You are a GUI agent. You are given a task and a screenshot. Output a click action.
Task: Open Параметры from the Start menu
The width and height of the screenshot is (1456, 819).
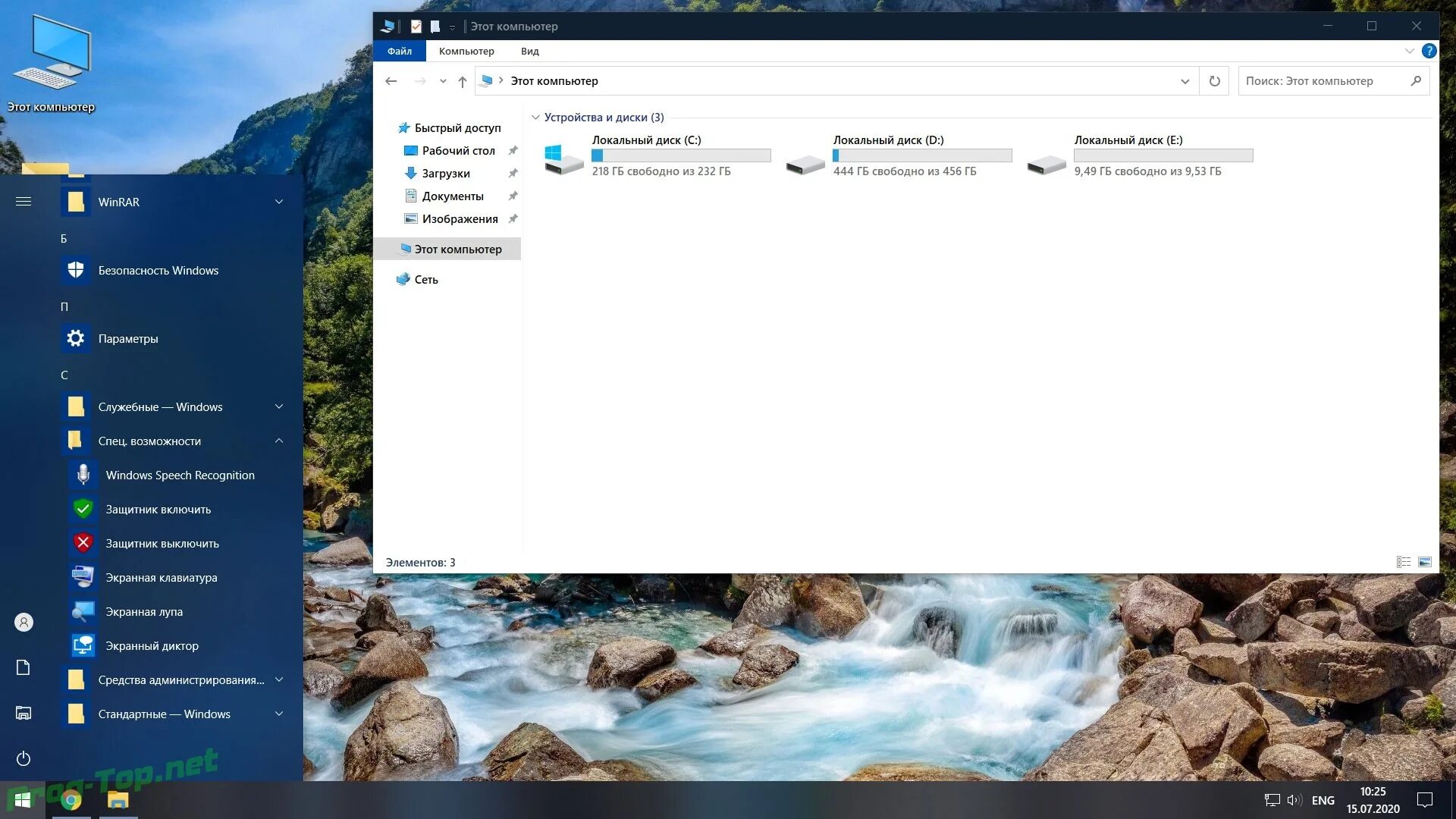tap(128, 338)
